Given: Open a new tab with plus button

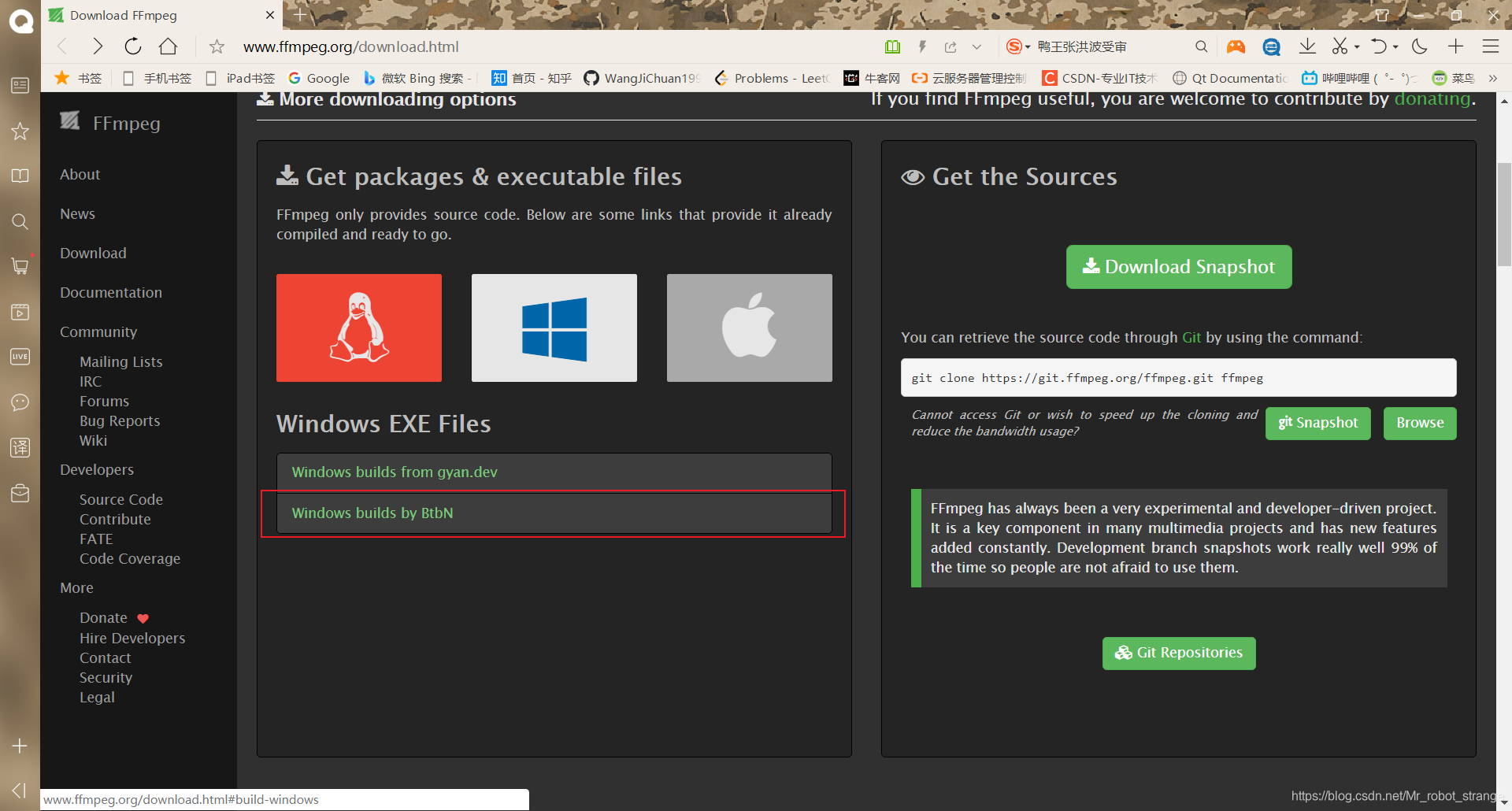Looking at the screenshot, I should coord(299,14).
